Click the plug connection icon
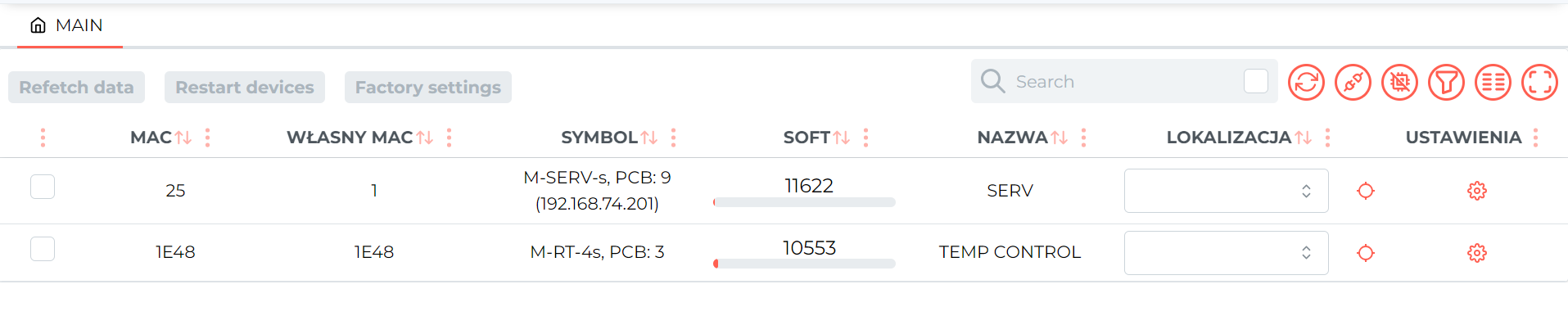Screen dimensions: 1568x316 [x=1353, y=82]
